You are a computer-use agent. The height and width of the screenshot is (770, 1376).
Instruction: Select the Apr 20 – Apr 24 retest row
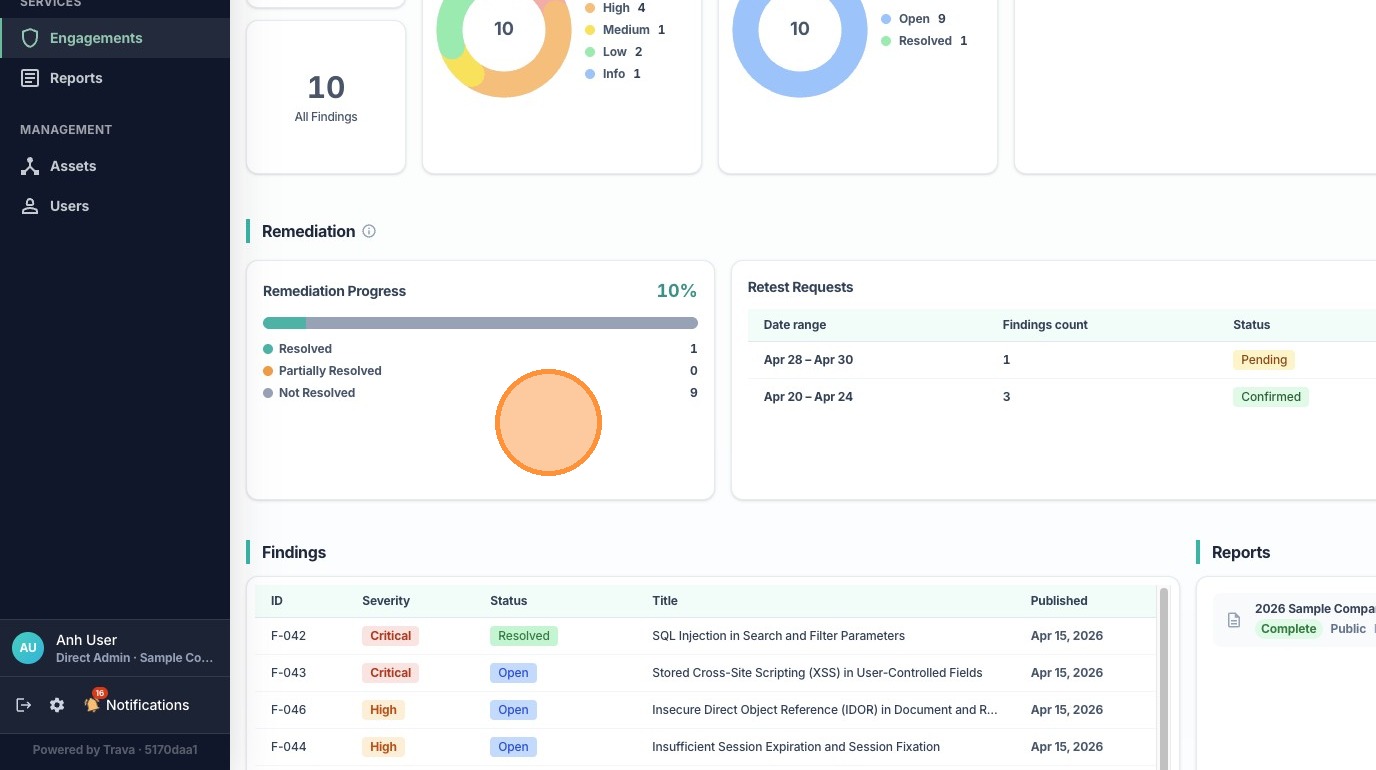point(808,397)
